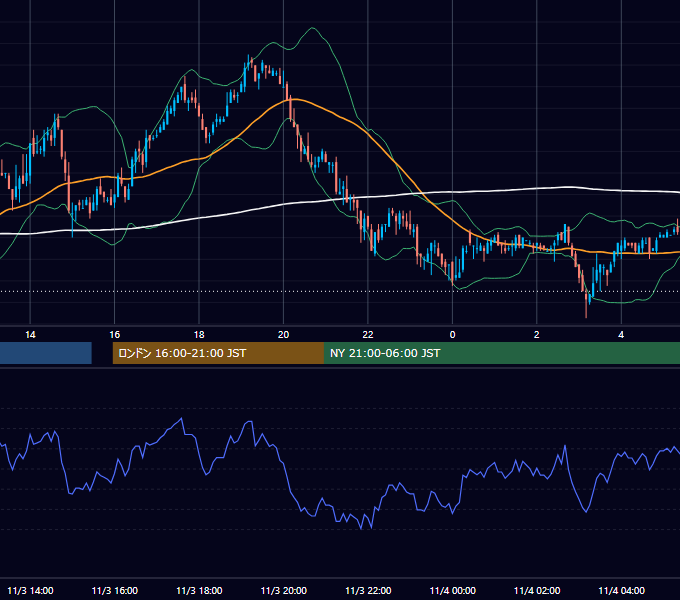Click the upper time axis label 0
The height and width of the screenshot is (600, 680).
tap(452, 335)
